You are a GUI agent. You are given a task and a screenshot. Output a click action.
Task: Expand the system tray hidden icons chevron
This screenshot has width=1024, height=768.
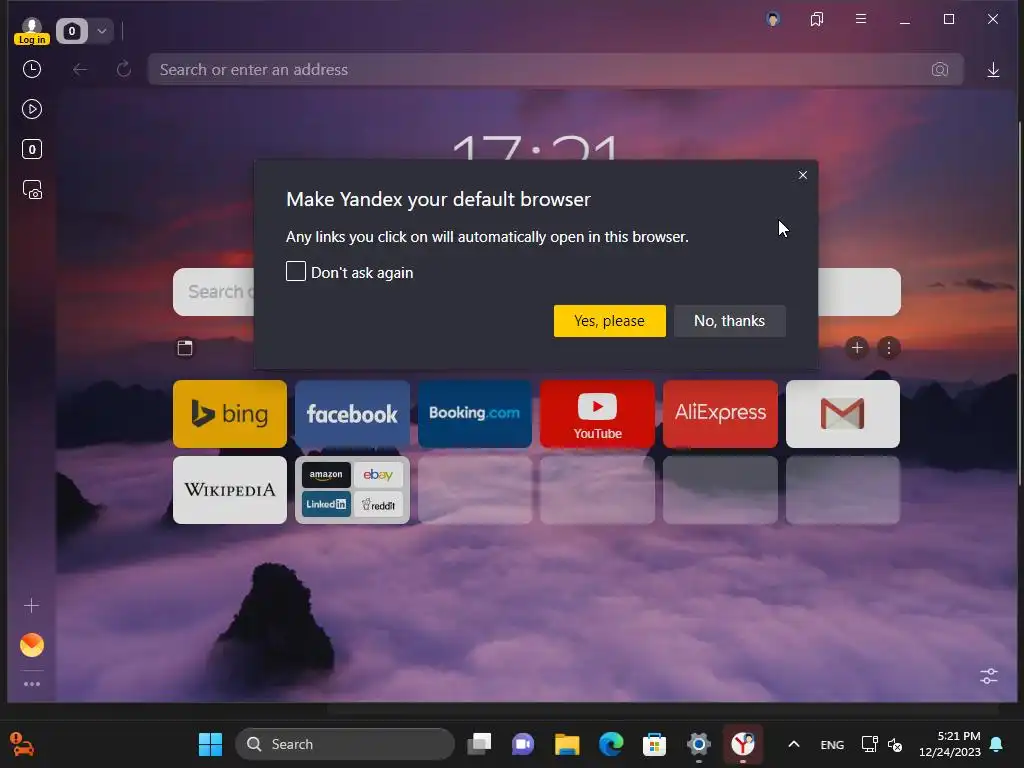793,744
